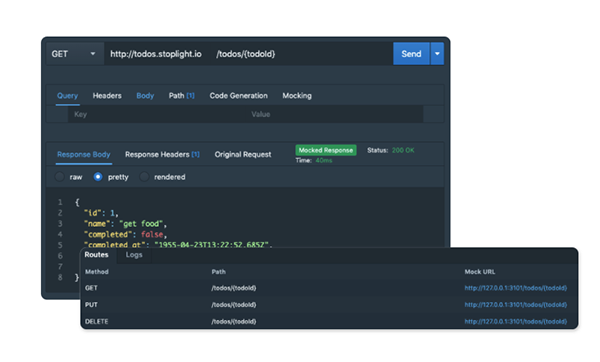The width and height of the screenshot is (600, 362).
Task: Open the Send options dropdown arrow
Action: pyautogui.click(x=437, y=54)
